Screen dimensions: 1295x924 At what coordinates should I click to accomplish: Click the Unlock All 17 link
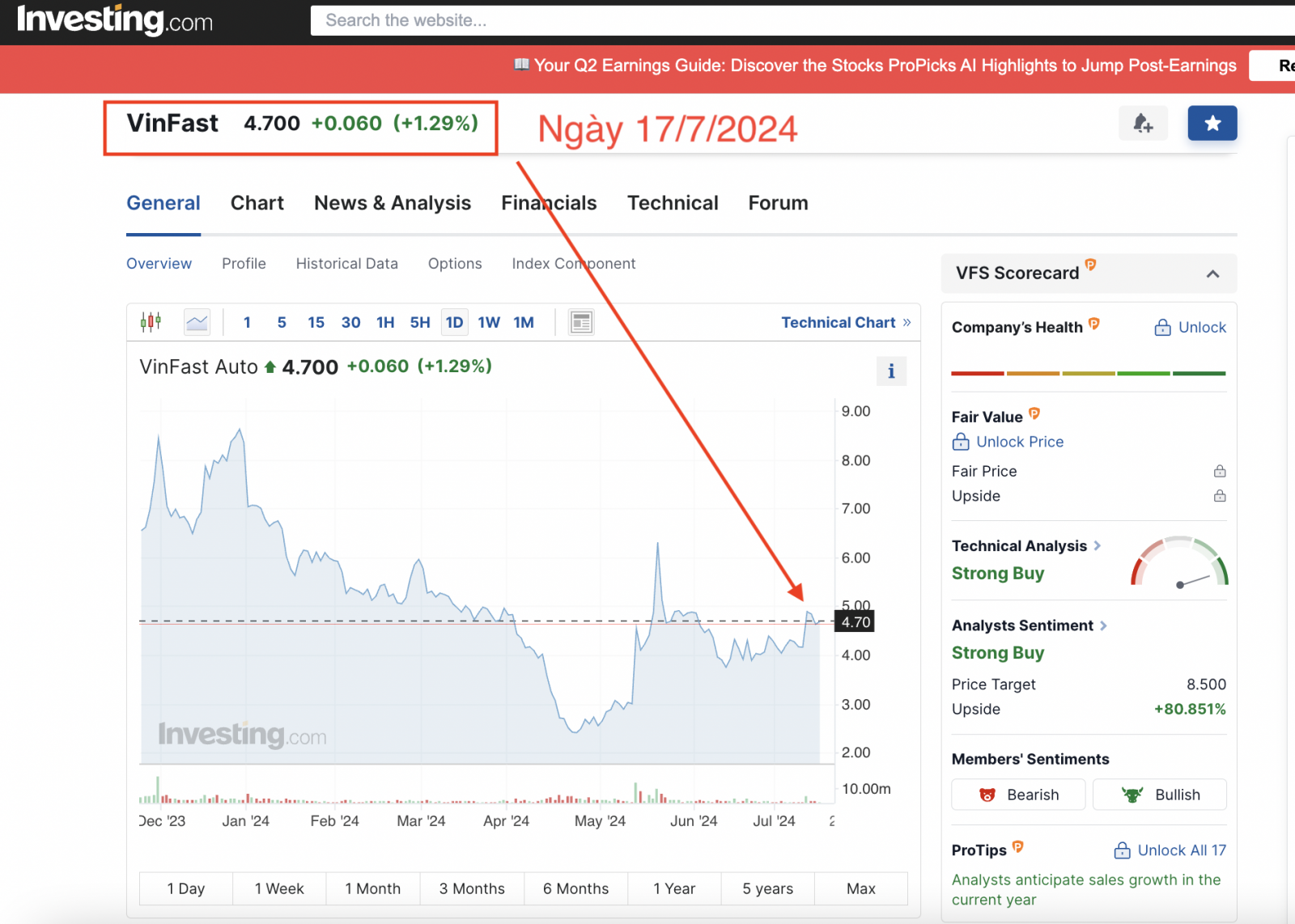[x=1182, y=850]
